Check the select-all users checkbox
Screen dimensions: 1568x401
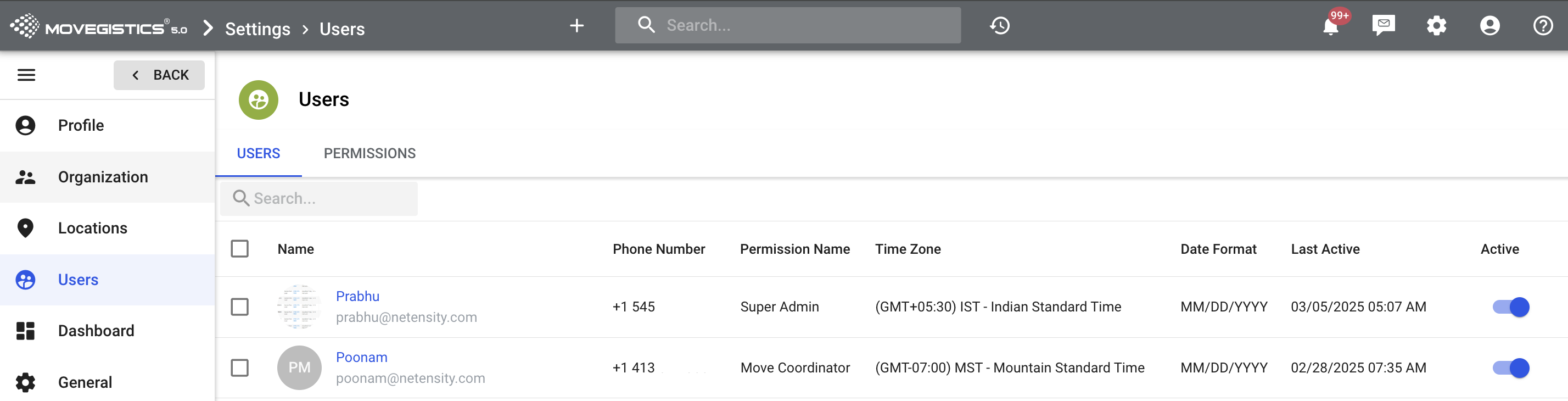click(240, 249)
